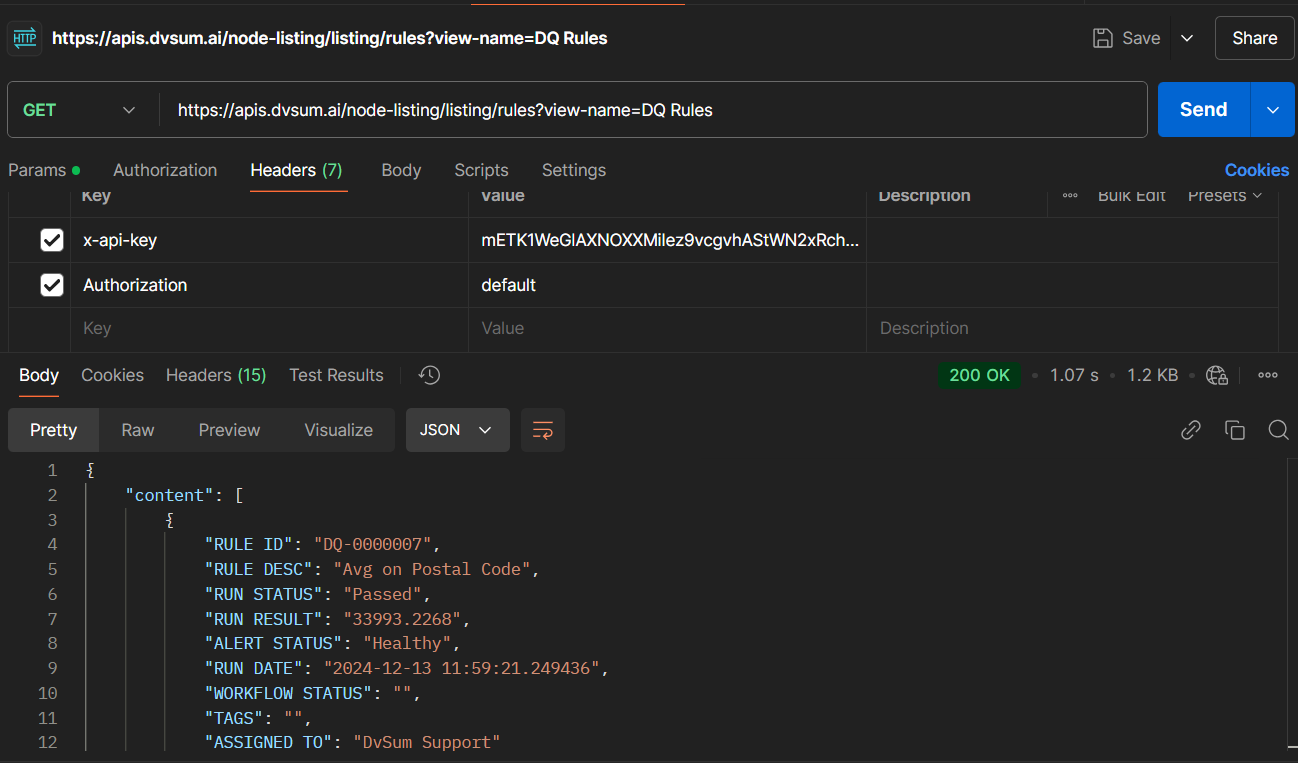Open the GET method dropdown

coord(80,110)
